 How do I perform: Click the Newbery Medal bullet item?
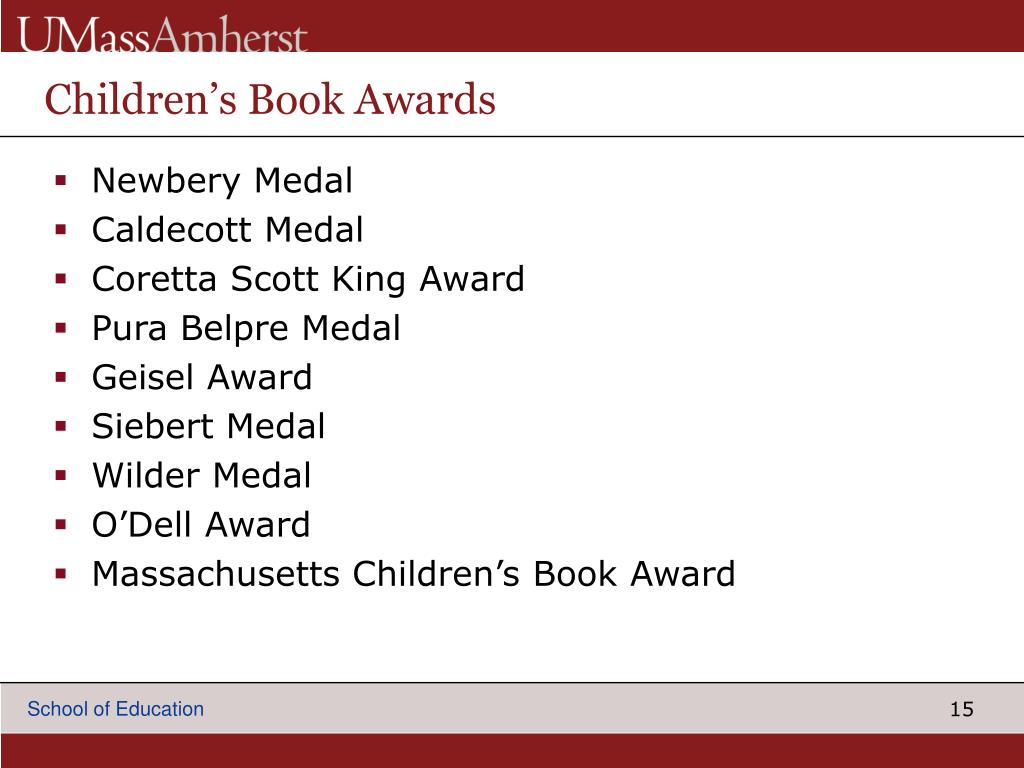[x=222, y=181]
